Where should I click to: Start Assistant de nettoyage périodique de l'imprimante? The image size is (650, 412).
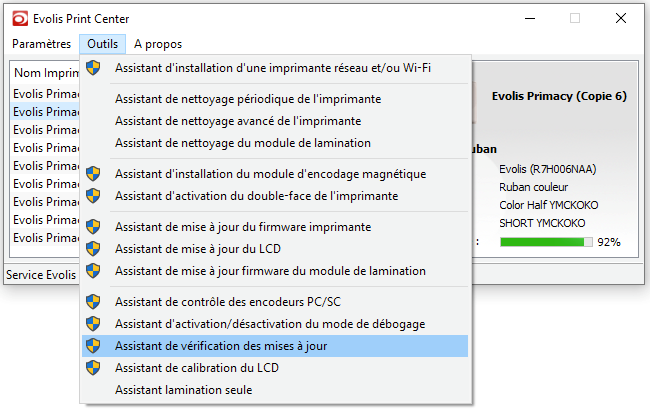click(x=275, y=99)
